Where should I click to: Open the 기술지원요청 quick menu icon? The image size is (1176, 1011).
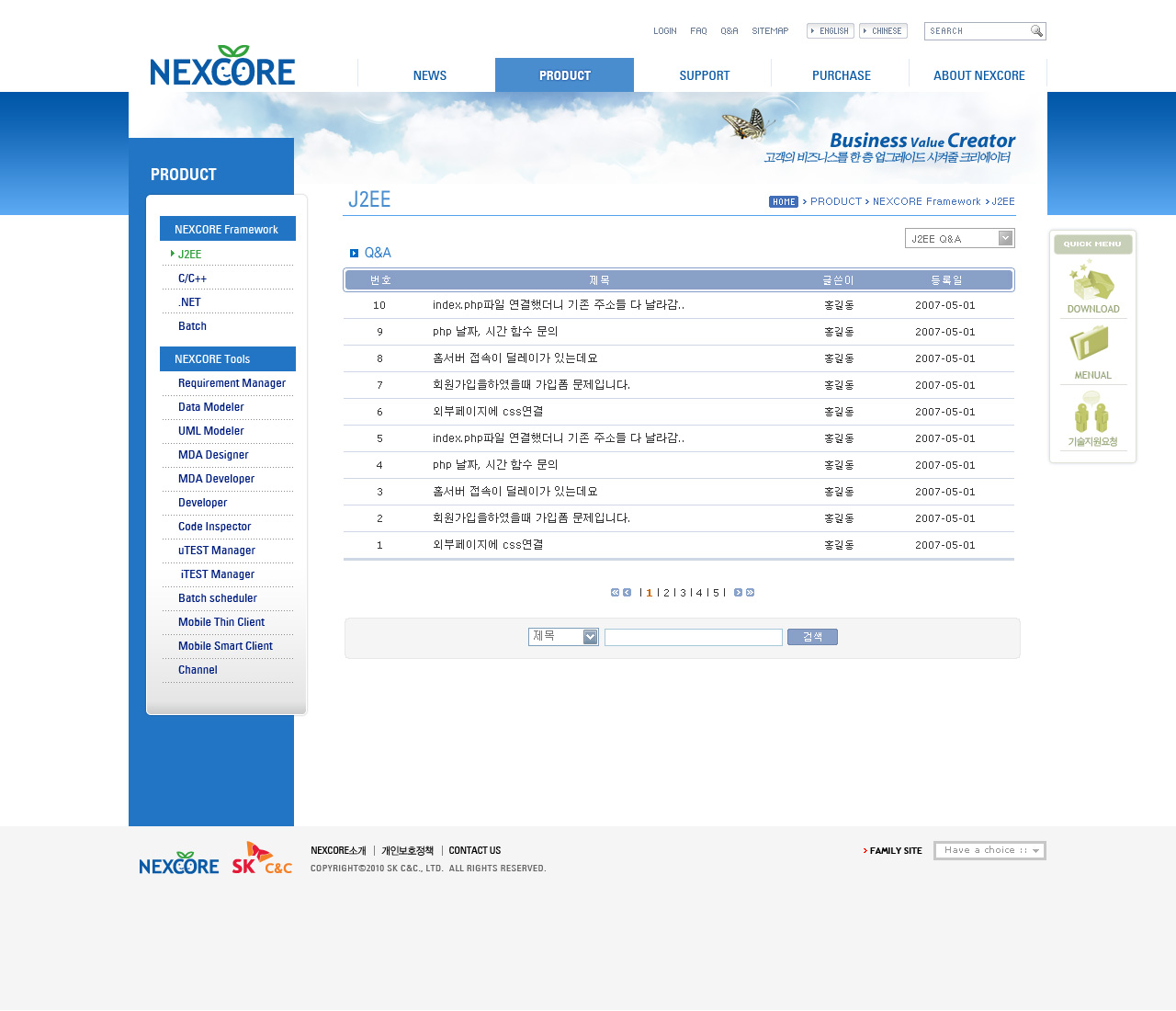pos(1092,419)
